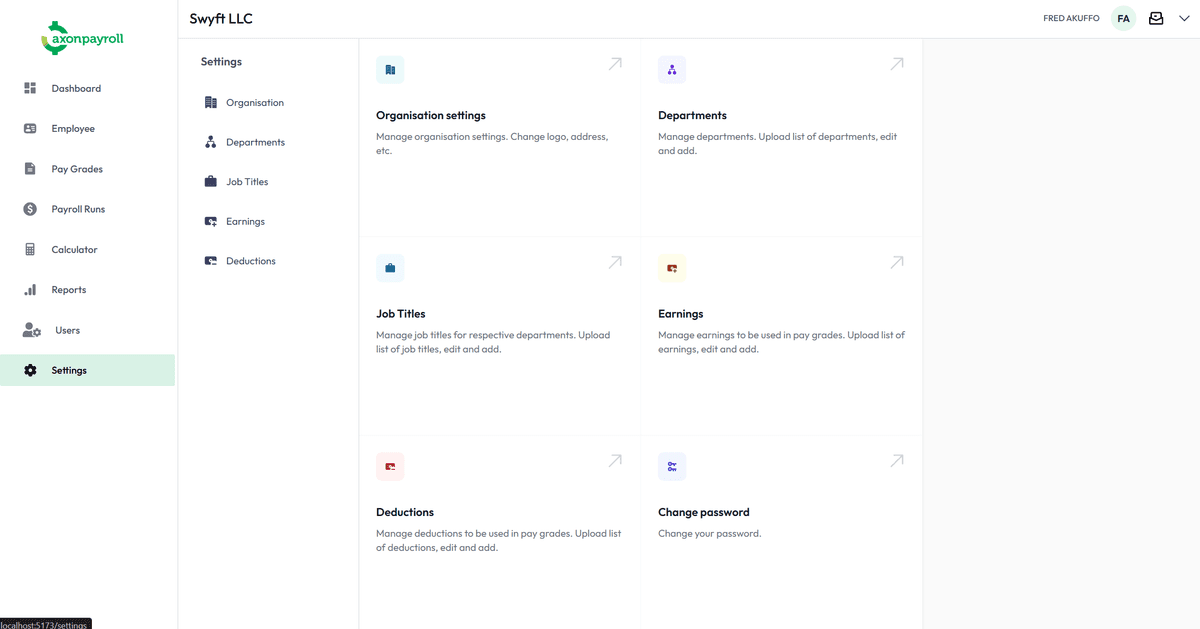Click the Pay Grades document icon

30,169
